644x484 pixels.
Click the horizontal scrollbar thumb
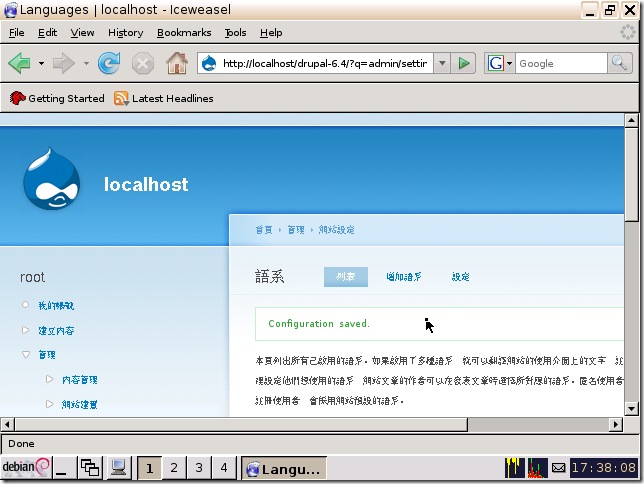coord(241,424)
